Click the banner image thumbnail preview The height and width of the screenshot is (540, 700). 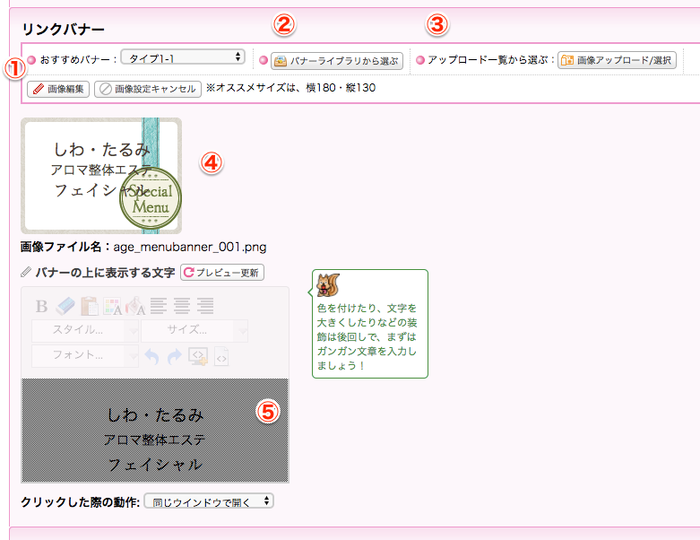[x=101, y=175]
